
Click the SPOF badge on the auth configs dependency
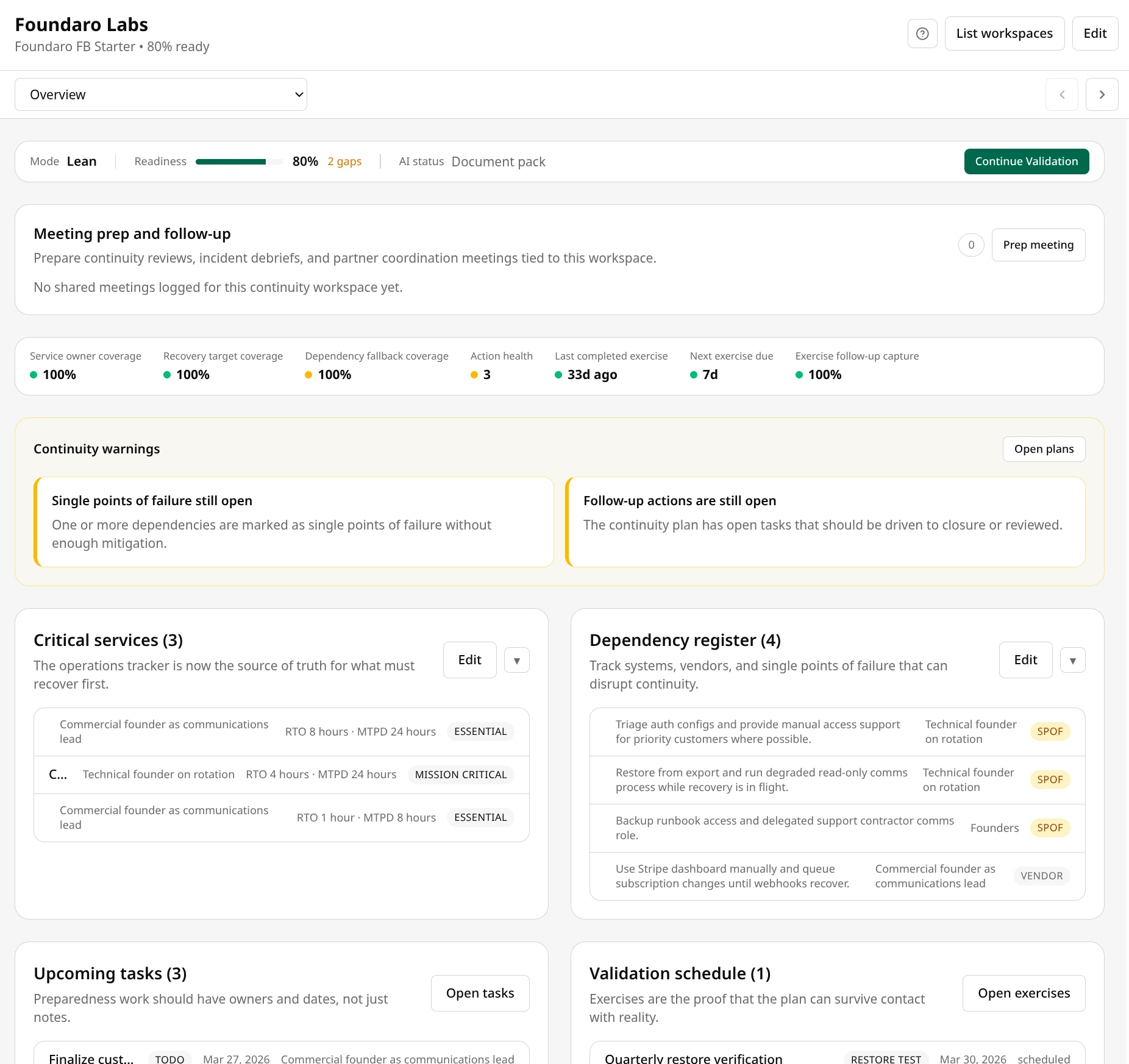tap(1050, 731)
